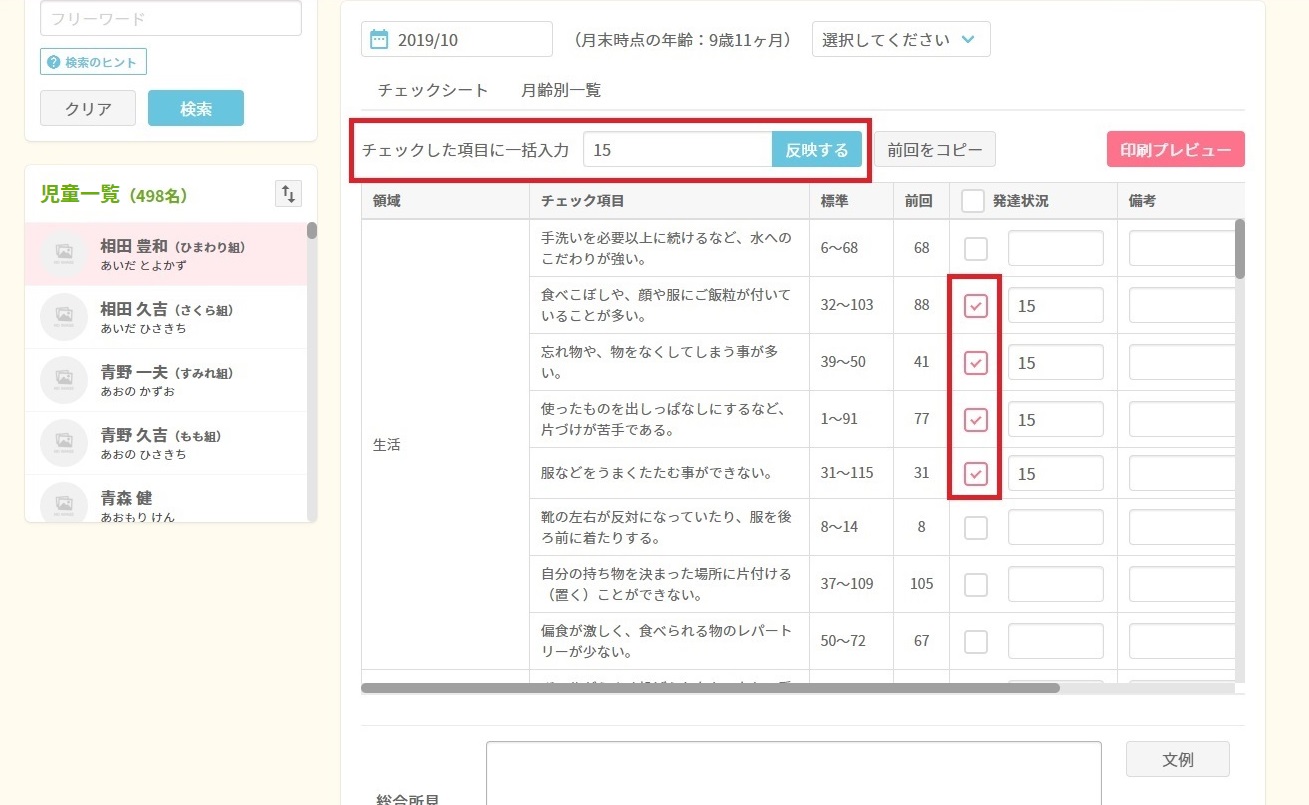Click the 2019/10 date field
Viewport: 1309px width, 805px height.
457,40
